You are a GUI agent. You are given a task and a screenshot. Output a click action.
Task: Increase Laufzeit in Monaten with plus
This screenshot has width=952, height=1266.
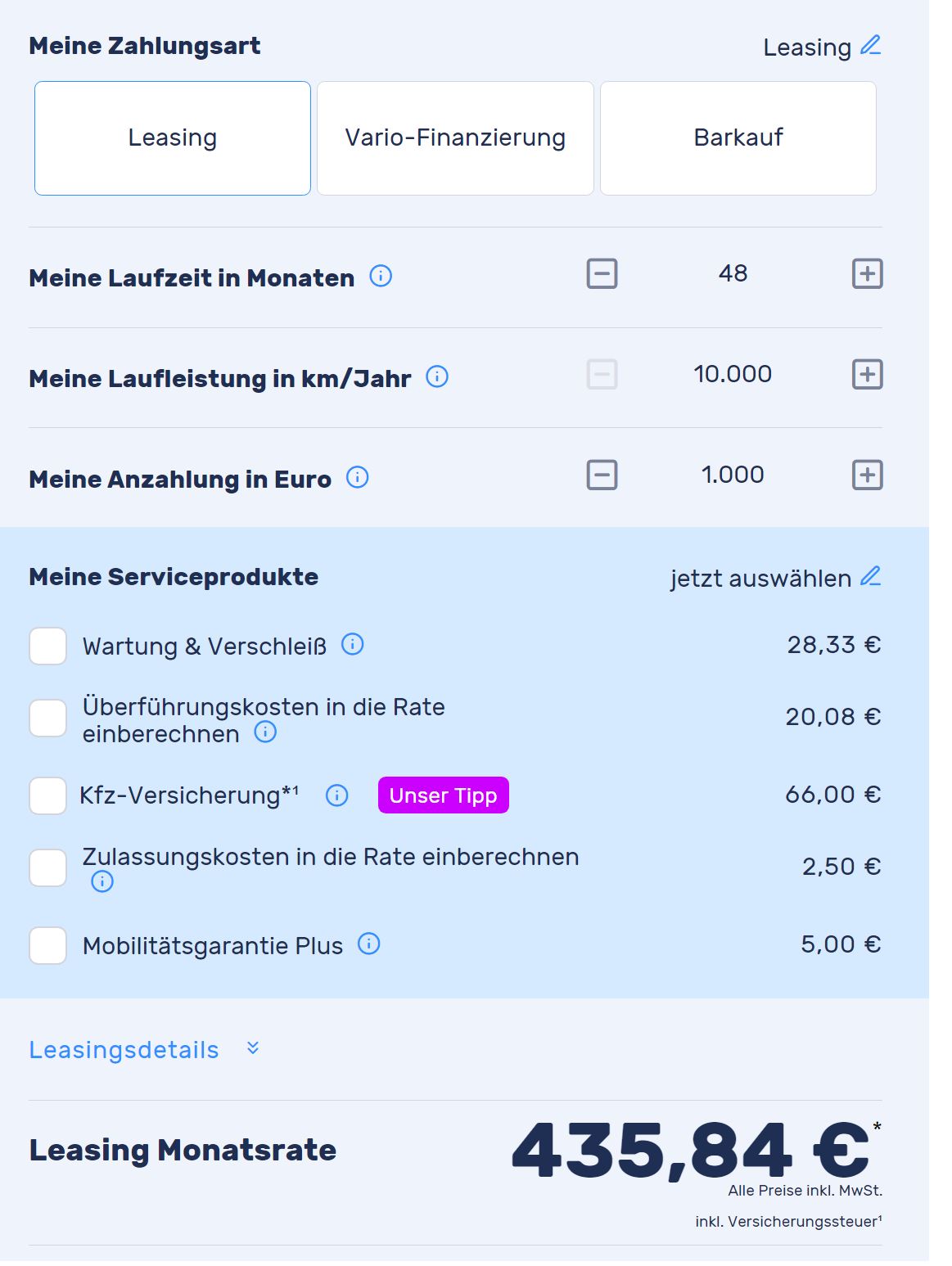867,274
